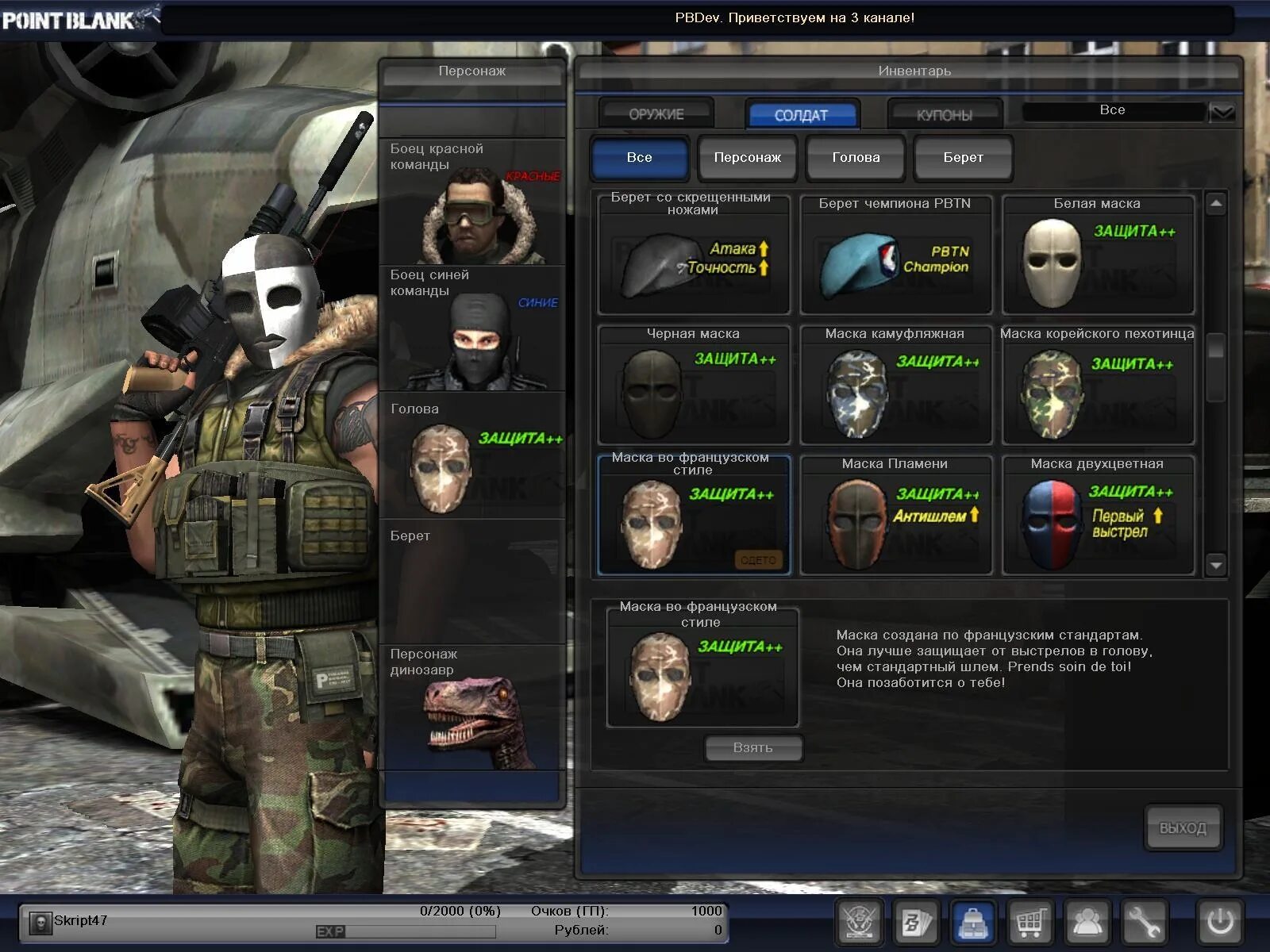
Task: Open the PB mission cards icon
Action: (x=917, y=923)
